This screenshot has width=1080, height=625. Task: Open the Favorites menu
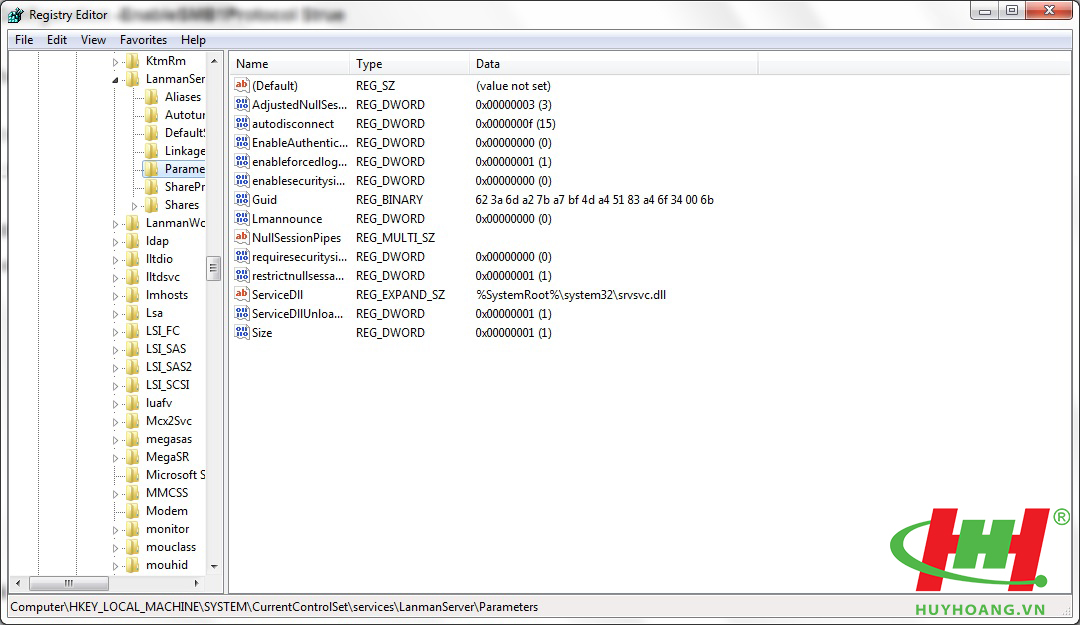[143, 40]
